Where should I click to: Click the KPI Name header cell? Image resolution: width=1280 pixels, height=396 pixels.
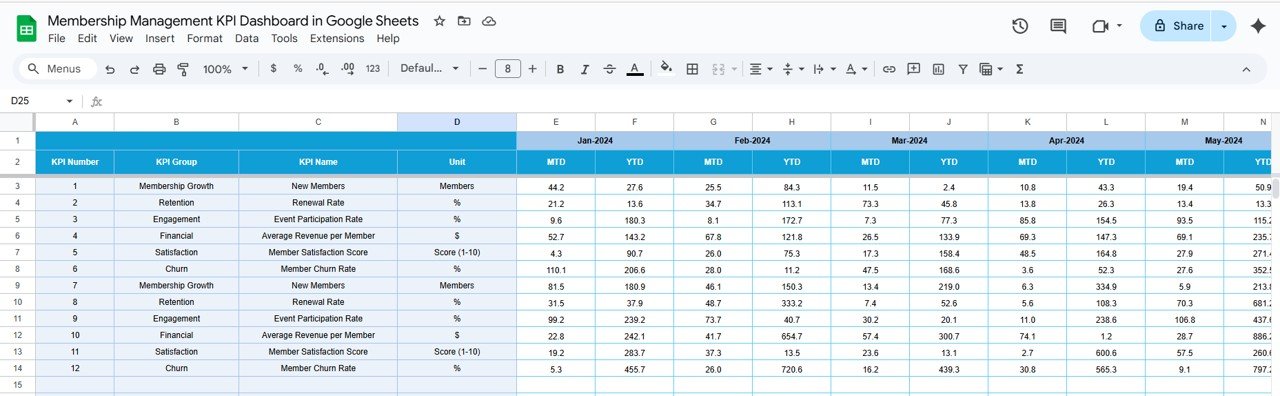point(318,161)
